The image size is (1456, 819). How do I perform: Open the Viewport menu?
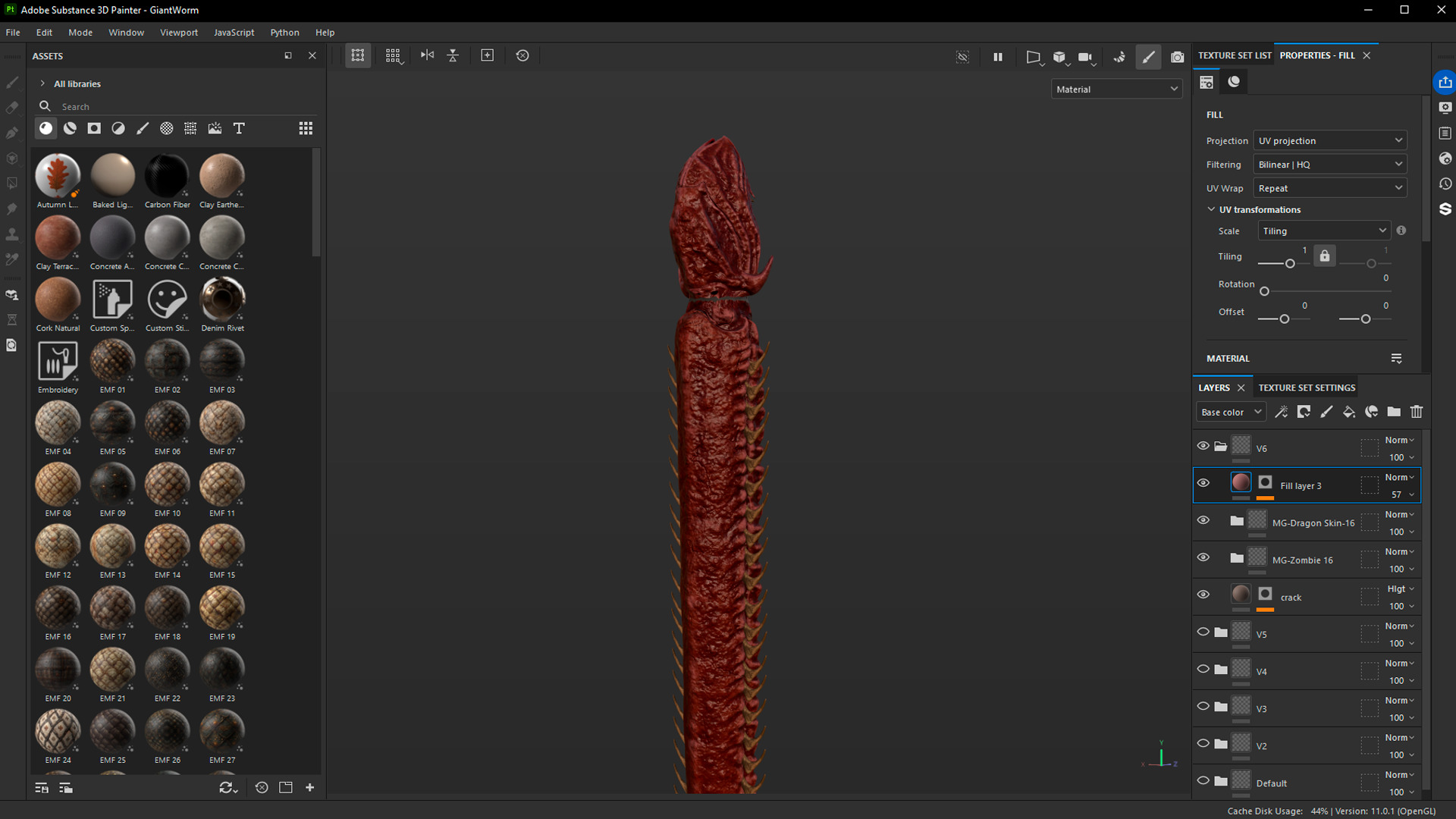pos(179,33)
